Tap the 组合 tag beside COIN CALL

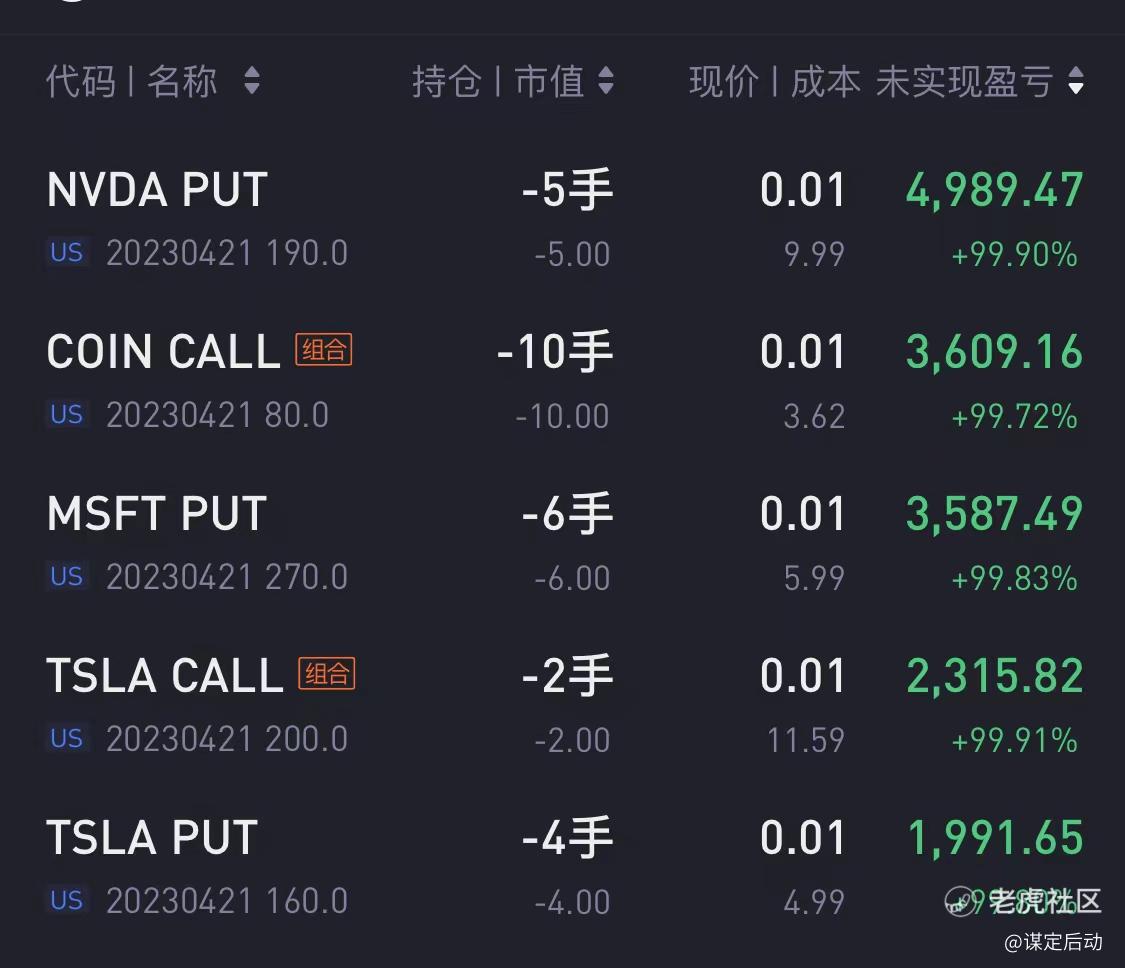tap(324, 349)
